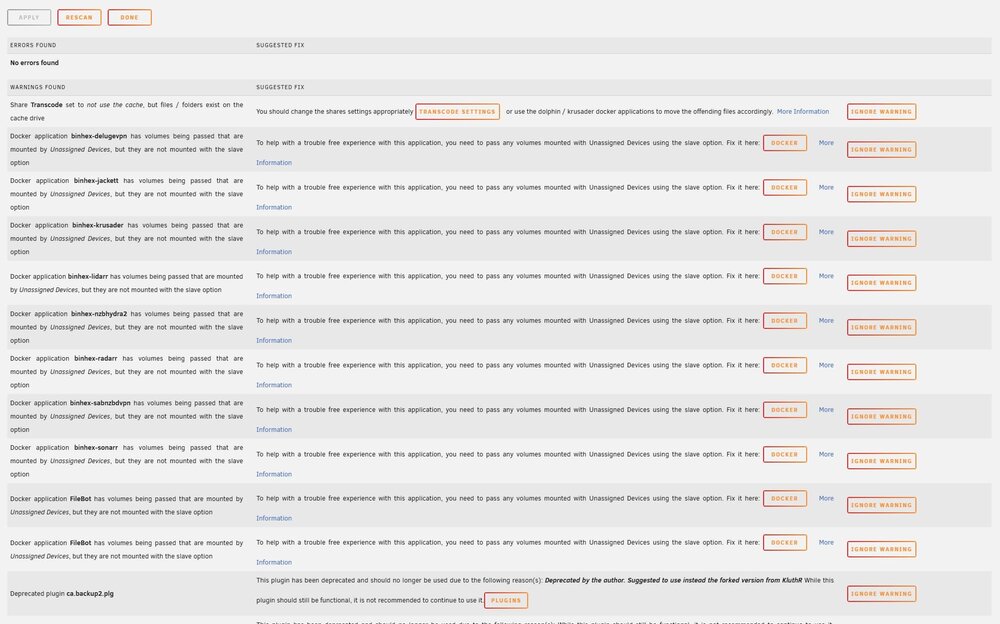Image resolution: width=1000 pixels, height=624 pixels.
Task: Select the 'binhex-delugevpn' application name
Action: (99, 136)
